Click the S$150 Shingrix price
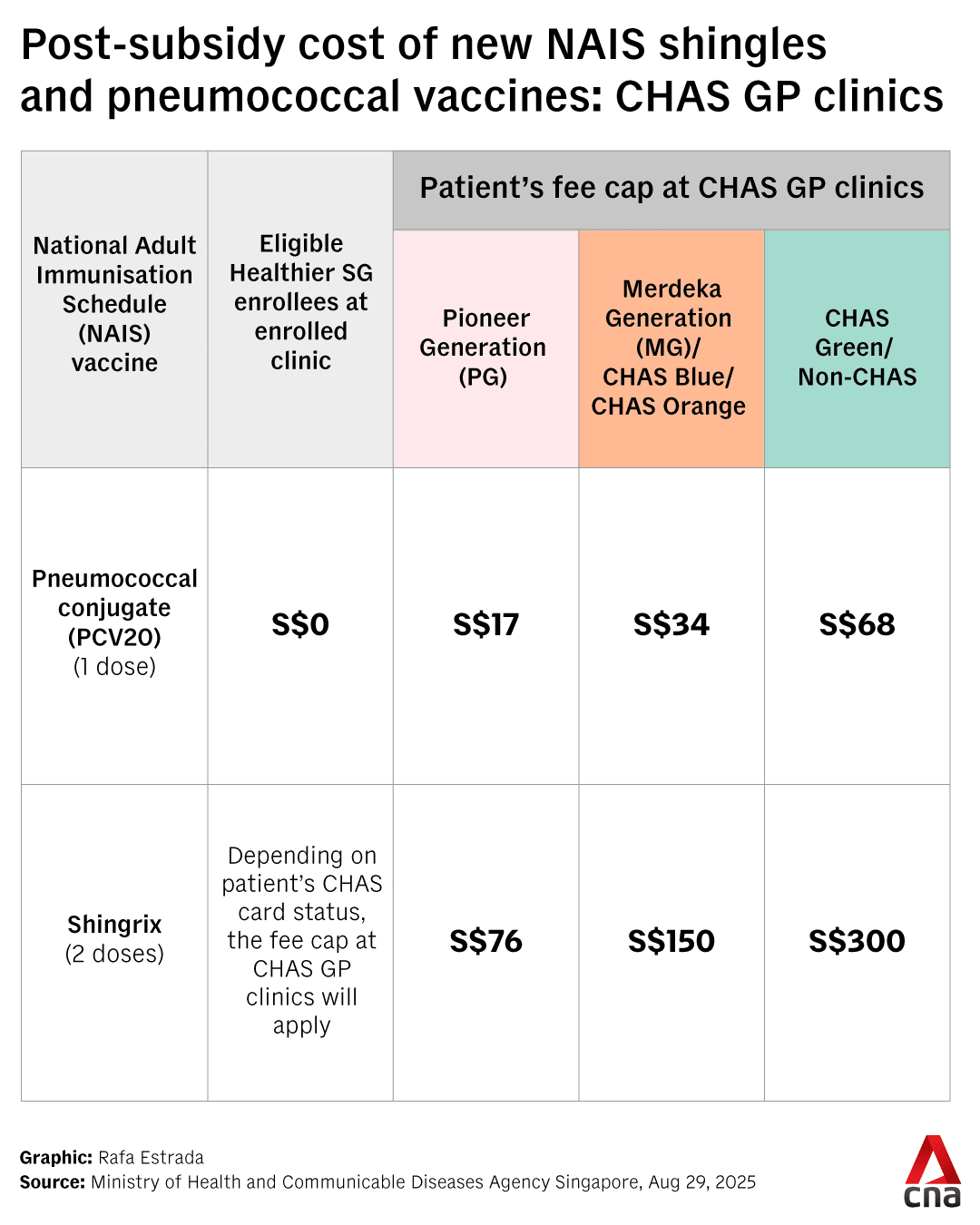The image size is (980, 1225). 671,941
